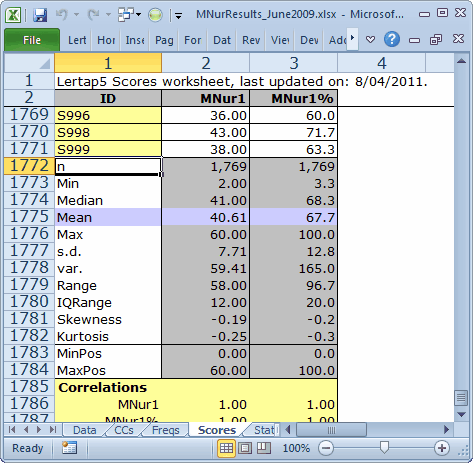The height and width of the screenshot is (463, 473).
Task: Open the undo history dropdown arrow
Action: point(76,15)
